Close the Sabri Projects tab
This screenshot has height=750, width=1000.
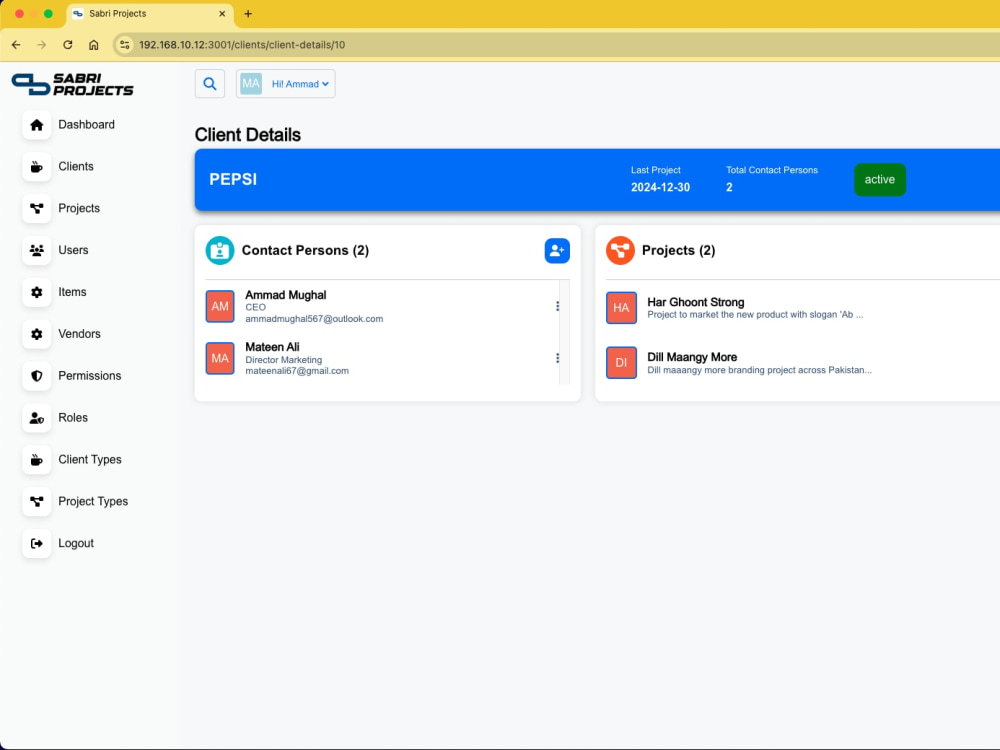pyautogui.click(x=222, y=13)
